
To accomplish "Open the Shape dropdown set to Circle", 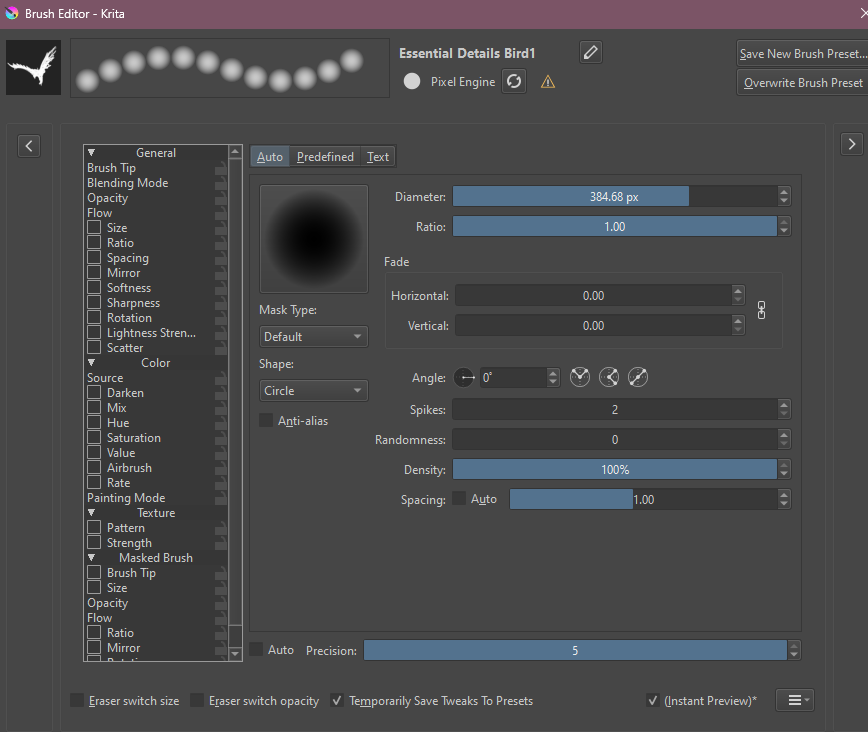I will [313, 391].
